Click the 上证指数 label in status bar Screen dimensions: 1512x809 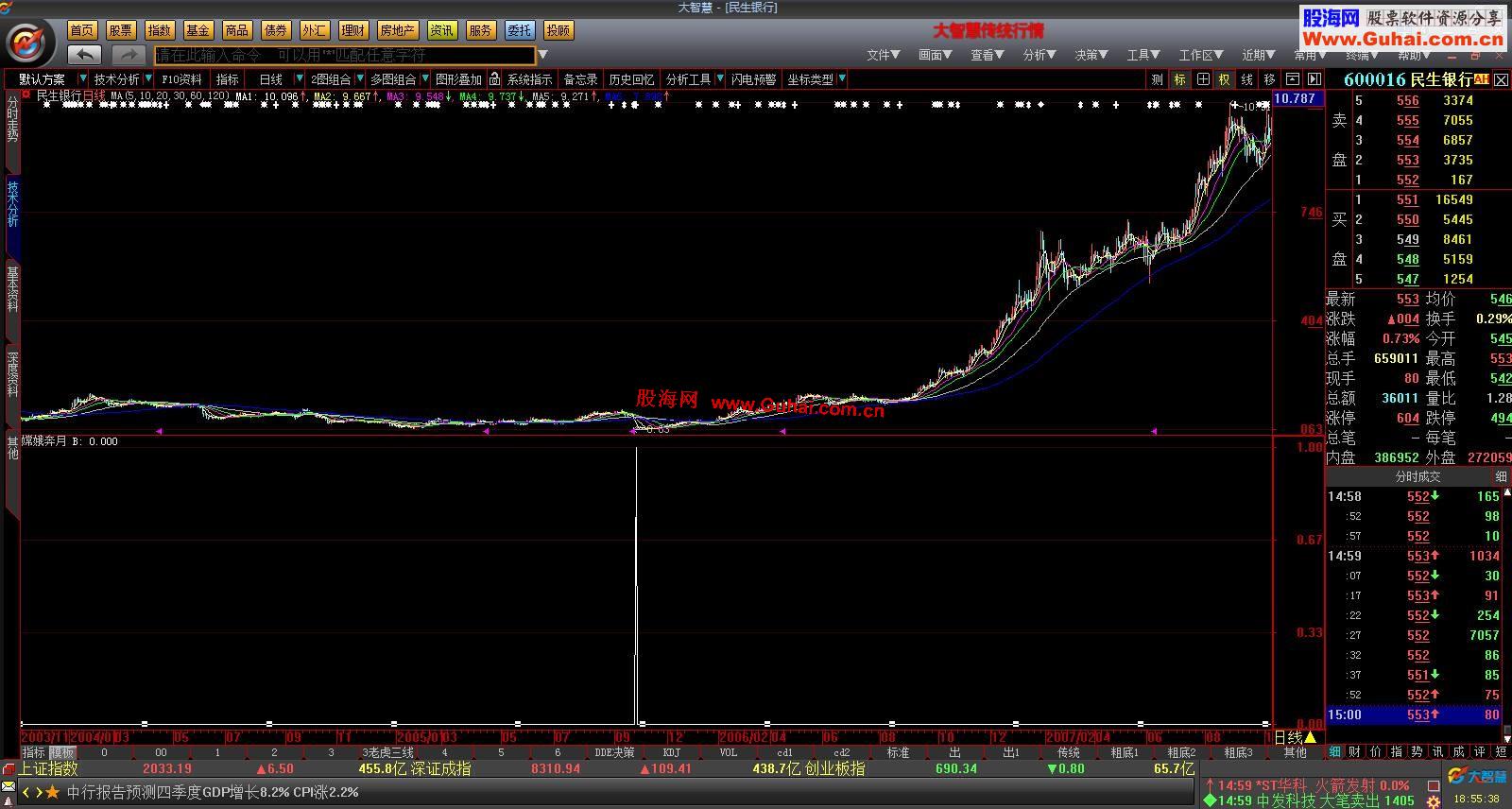tap(48, 768)
